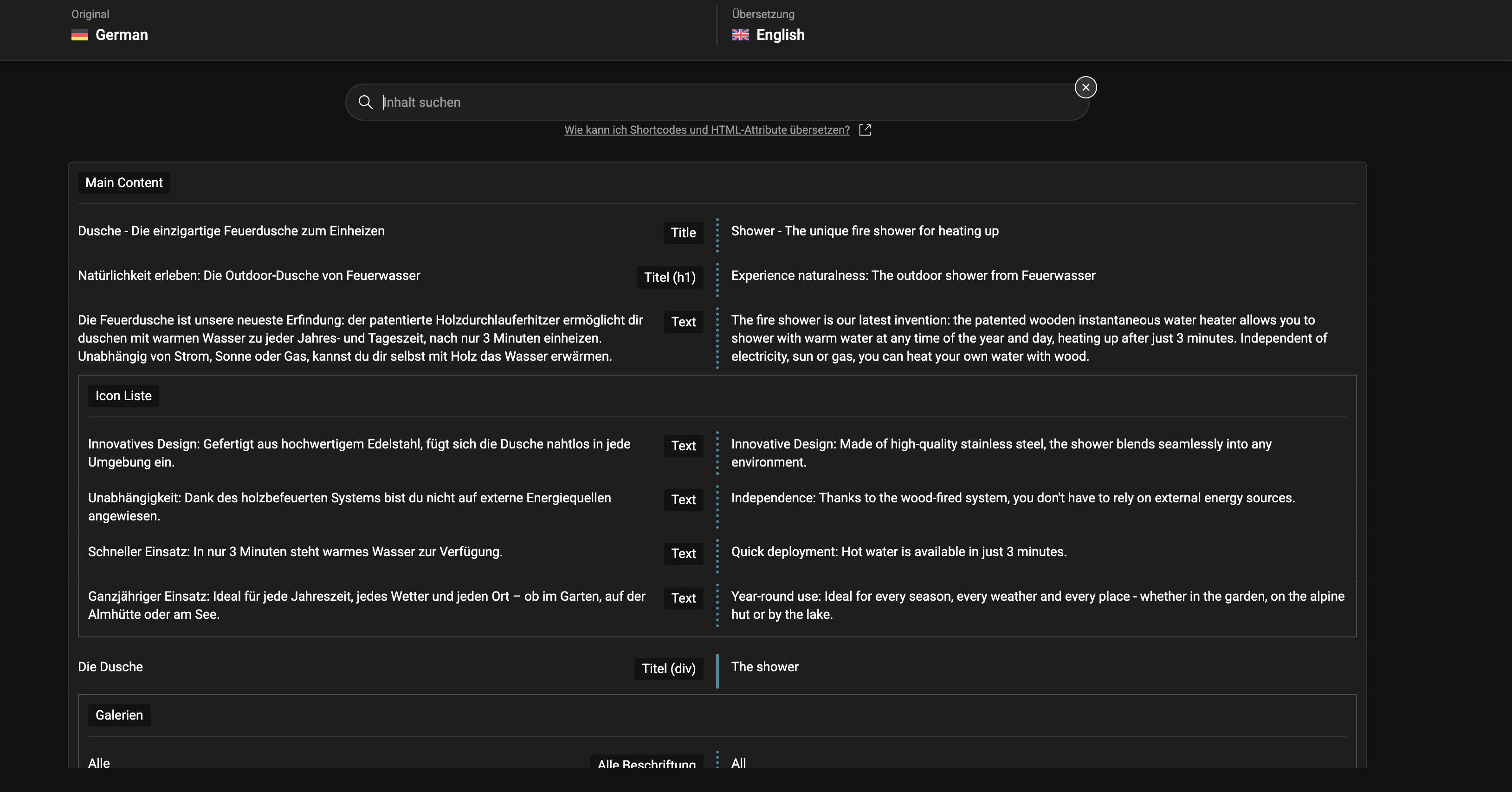Click the 'Main Content' section label
1512x792 pixels.
point(124,182)
